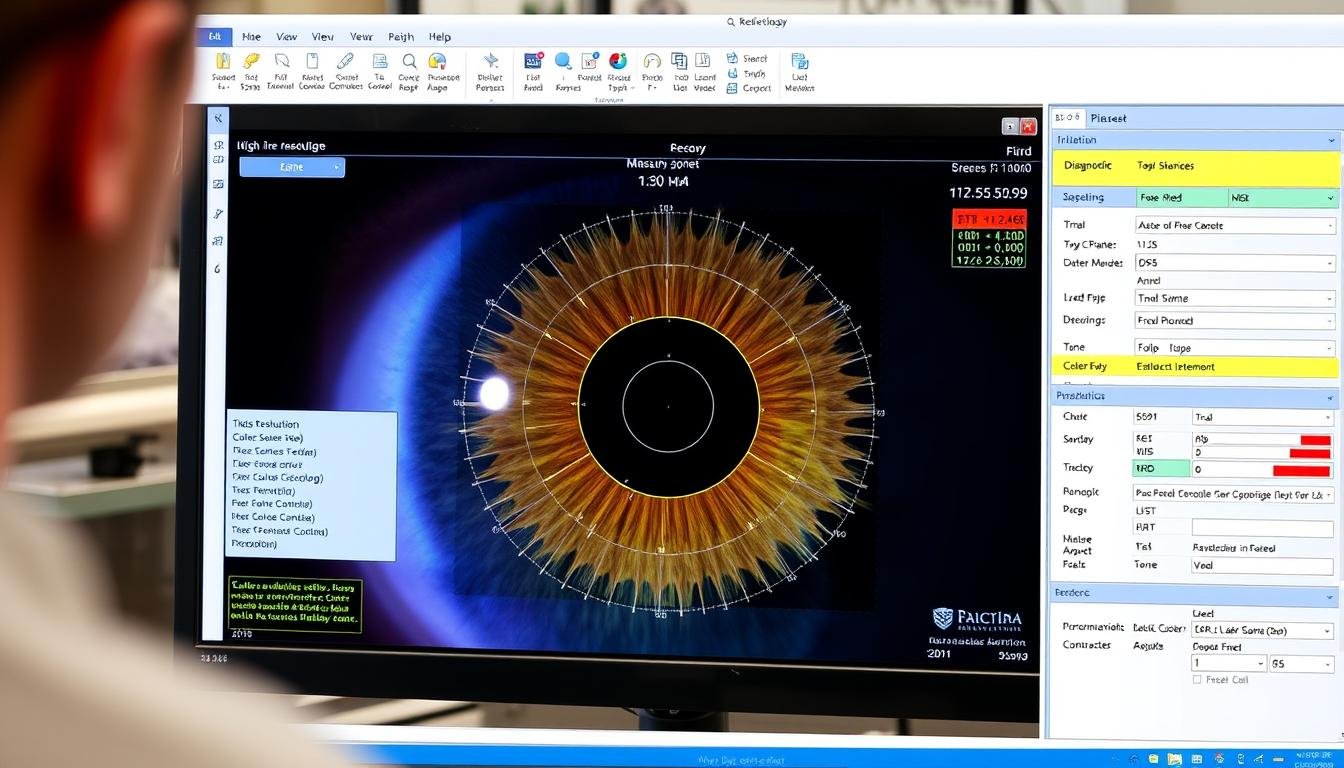Viewport: 1344px width, 768px height.
Task: Click the folder icon at ribbon start
Action: 223,62
